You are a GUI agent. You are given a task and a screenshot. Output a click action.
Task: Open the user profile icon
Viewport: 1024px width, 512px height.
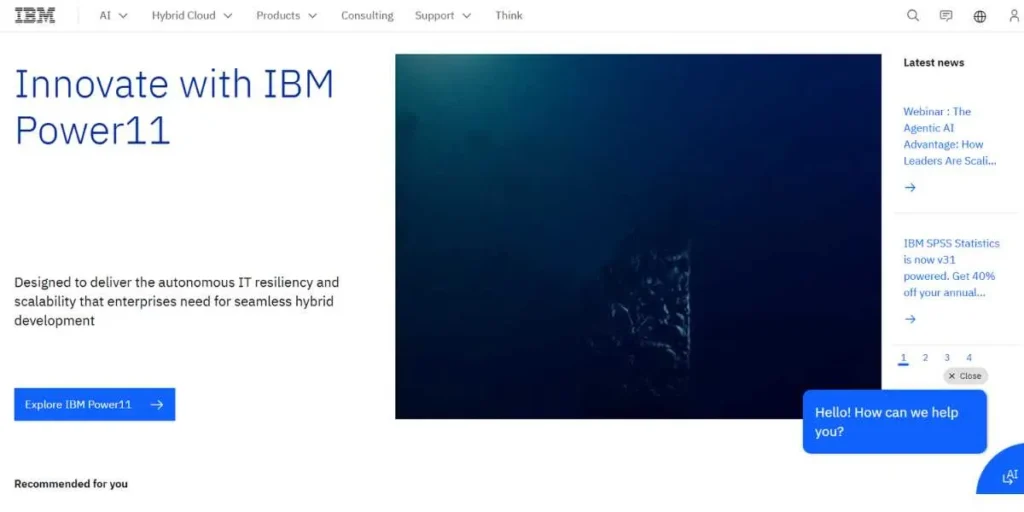coord(1014,16)
